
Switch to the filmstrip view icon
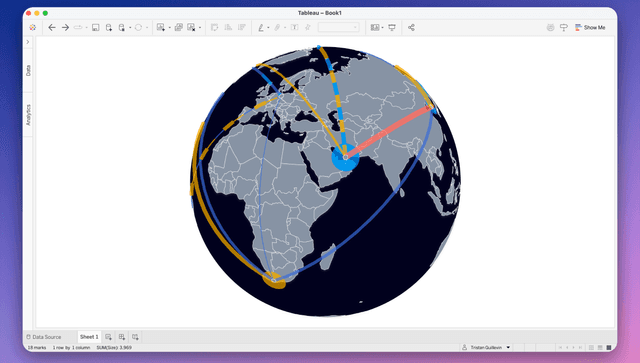600,347
